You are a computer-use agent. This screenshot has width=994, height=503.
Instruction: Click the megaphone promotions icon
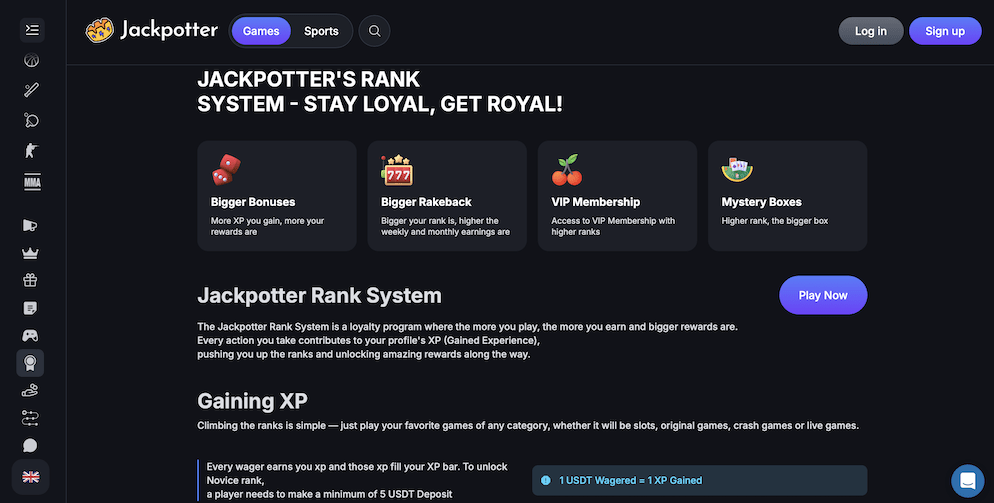coord(31,225)
